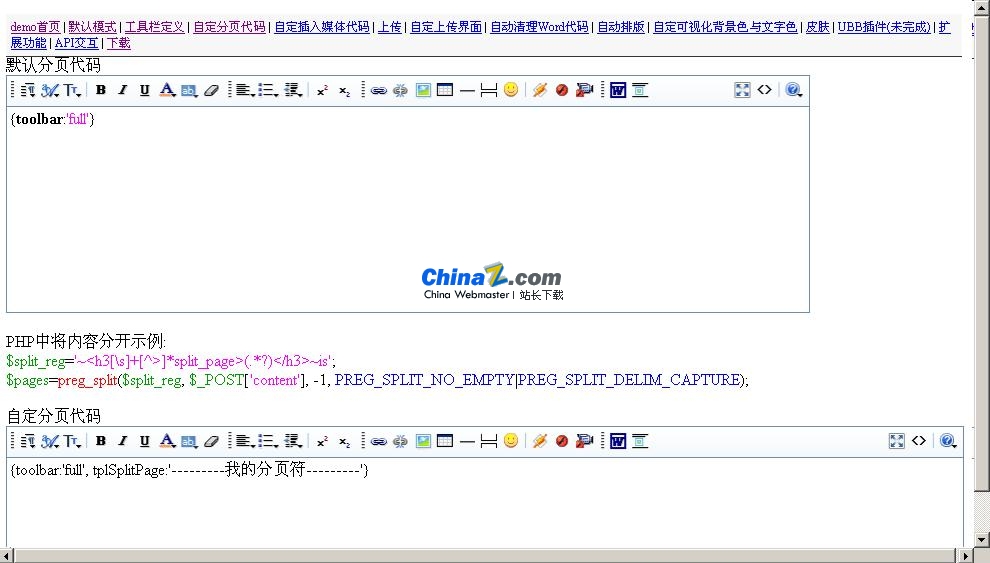Toggle source code view in custom pagination editor

click(919, 441)
